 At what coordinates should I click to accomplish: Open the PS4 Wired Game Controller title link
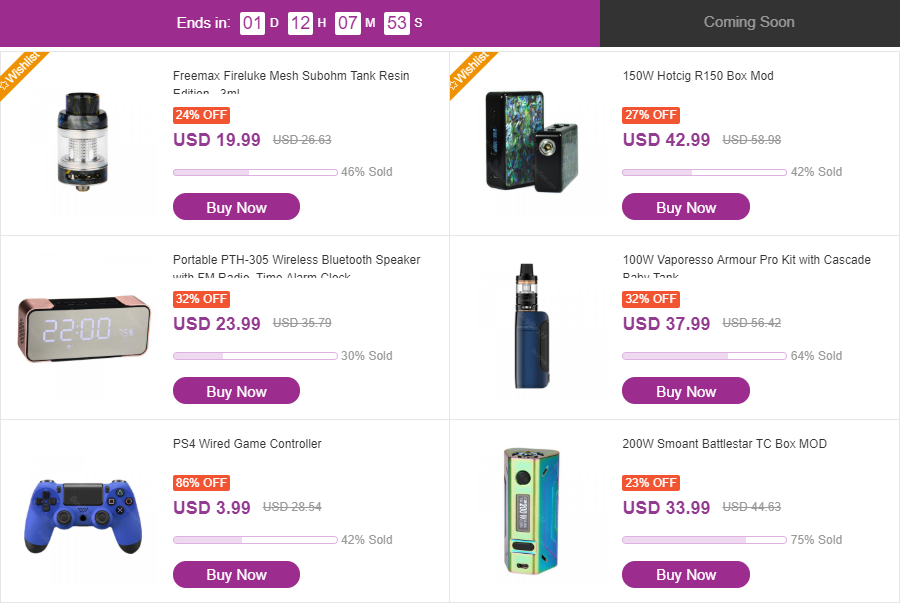[x=247, y=444]
